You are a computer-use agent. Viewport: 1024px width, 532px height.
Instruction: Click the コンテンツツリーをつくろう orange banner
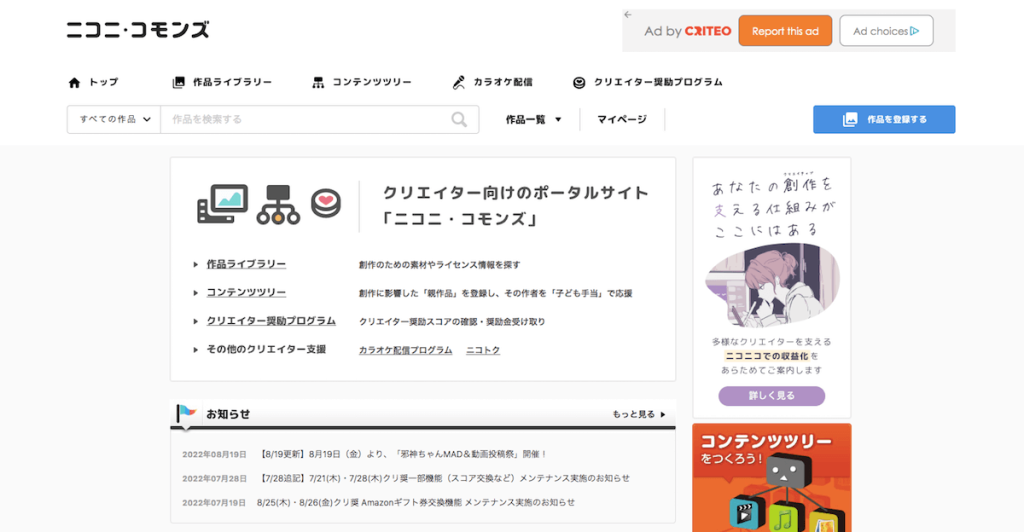pos(771,478)
